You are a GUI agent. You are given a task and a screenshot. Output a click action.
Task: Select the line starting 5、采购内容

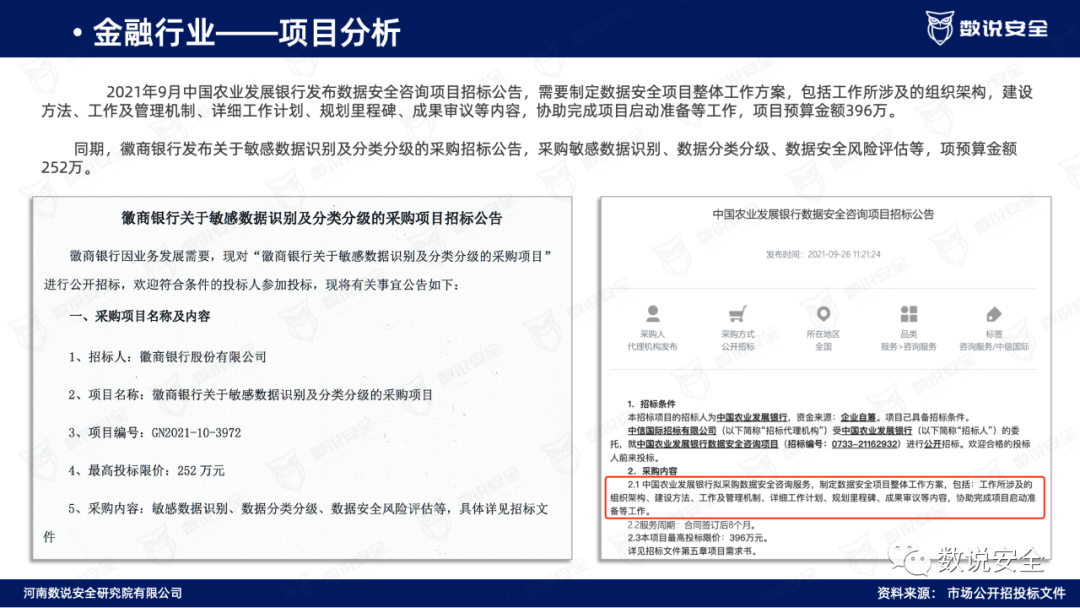pyautogui.click(x=296, y=522)
